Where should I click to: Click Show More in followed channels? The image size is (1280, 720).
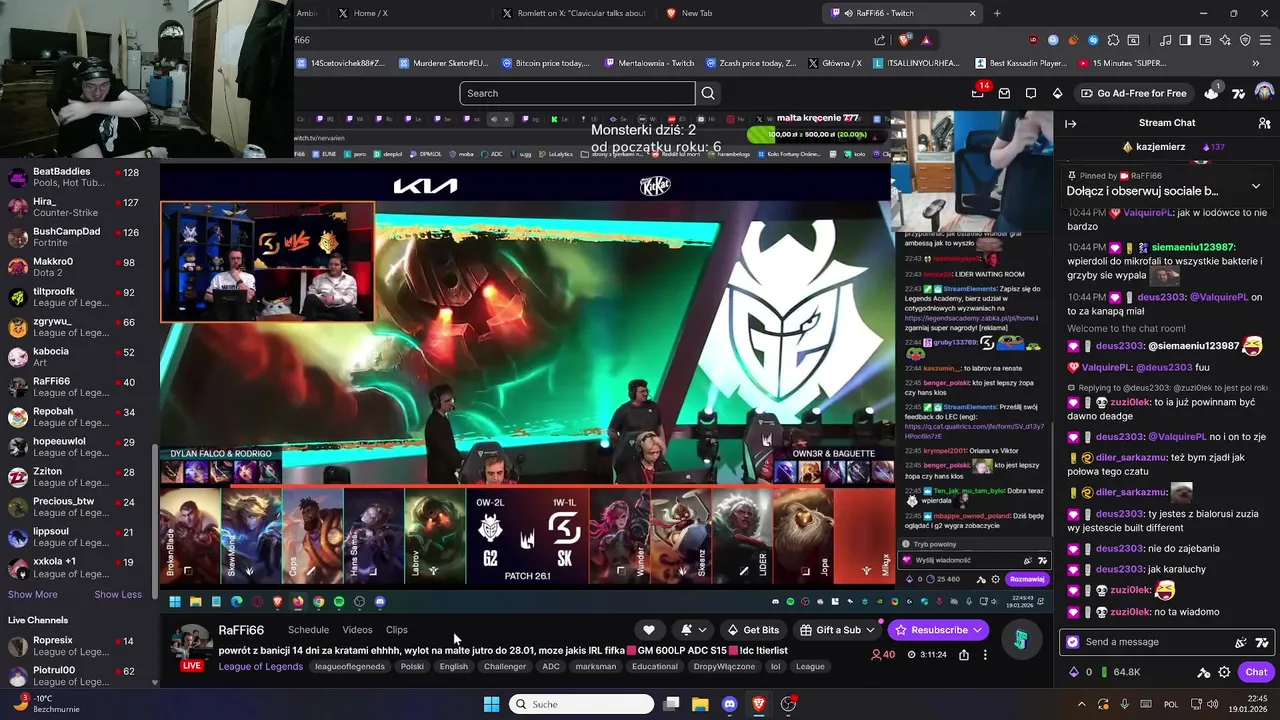[33, 594]
